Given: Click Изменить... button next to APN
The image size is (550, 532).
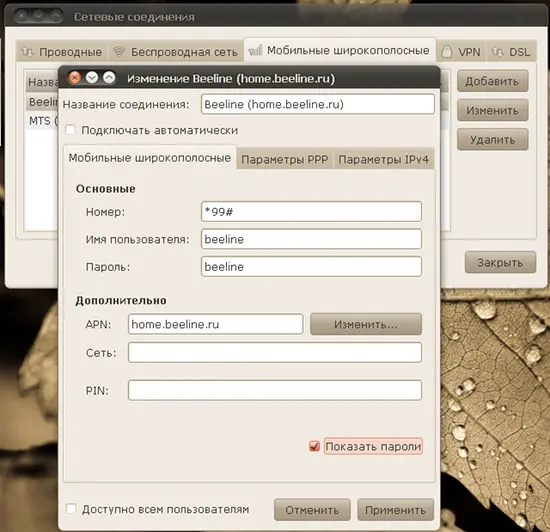Looking at the screenshot, I should point(366,324).
